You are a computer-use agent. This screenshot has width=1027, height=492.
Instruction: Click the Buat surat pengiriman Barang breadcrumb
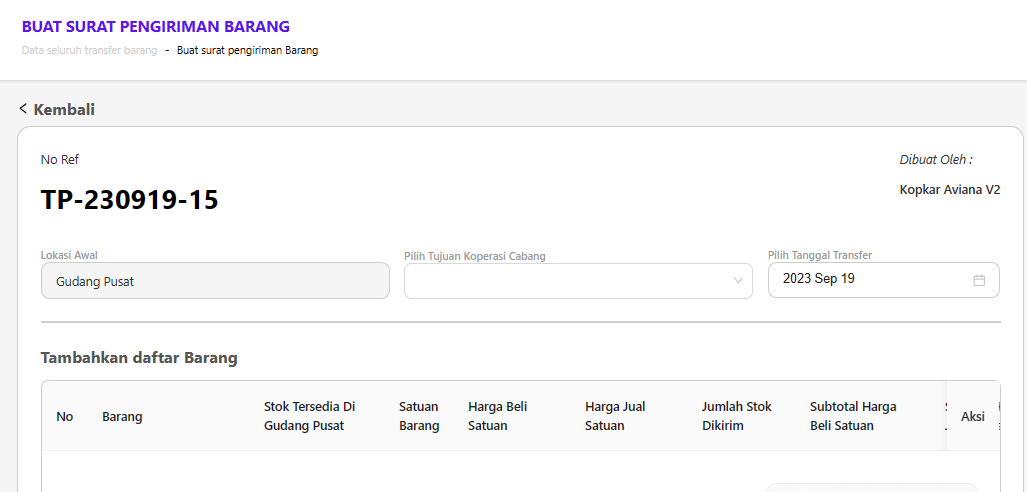[x=247, y=50]
